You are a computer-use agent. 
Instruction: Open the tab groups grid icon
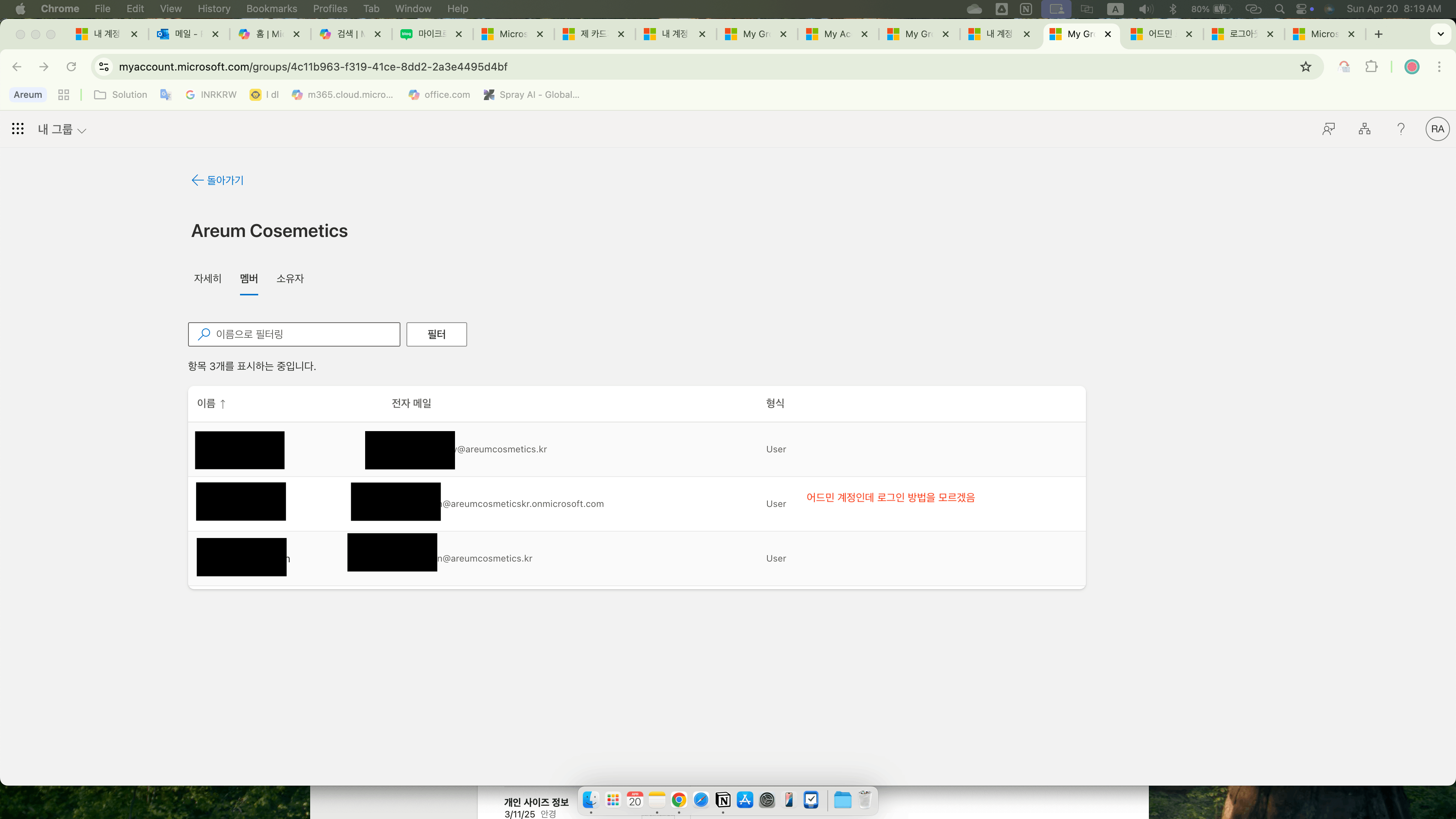[x=64, y=95]
